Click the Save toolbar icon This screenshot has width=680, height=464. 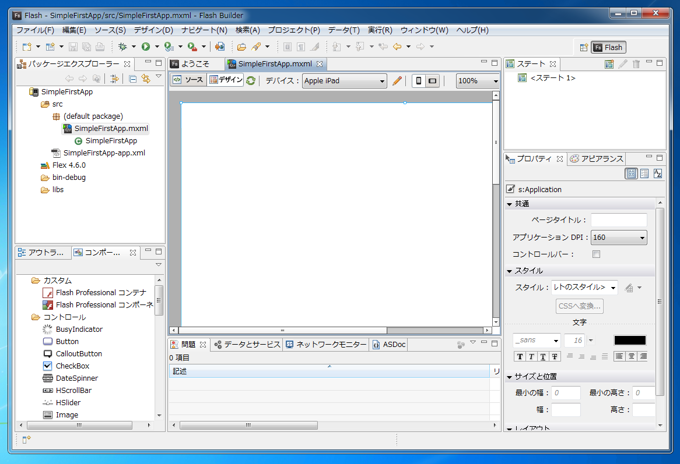coord(73,46)
